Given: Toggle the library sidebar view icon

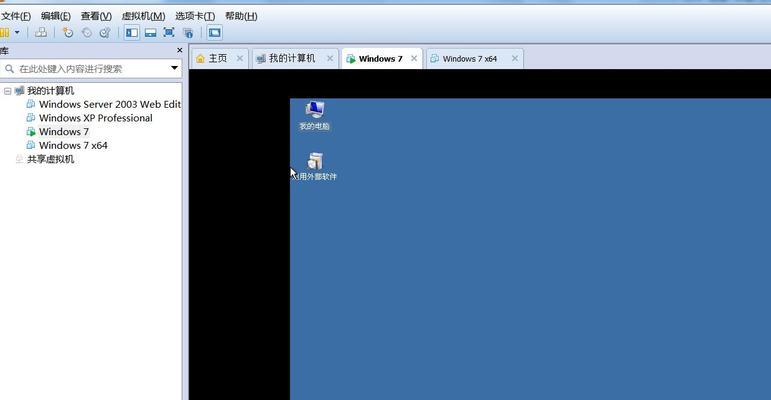Looking at the screenshot, I should coord(132,33).
